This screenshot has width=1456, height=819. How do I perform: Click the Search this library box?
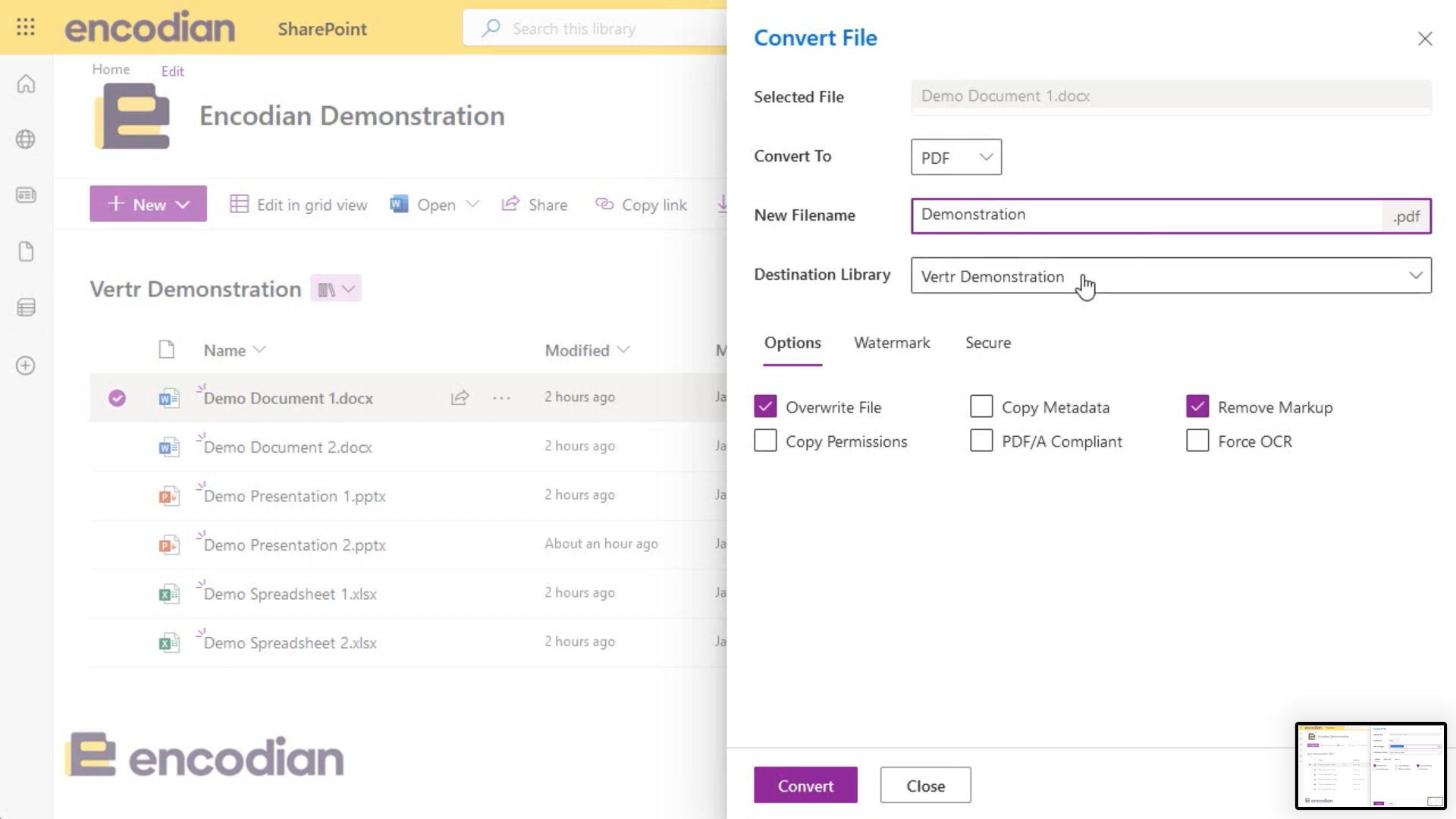point(595,28)
